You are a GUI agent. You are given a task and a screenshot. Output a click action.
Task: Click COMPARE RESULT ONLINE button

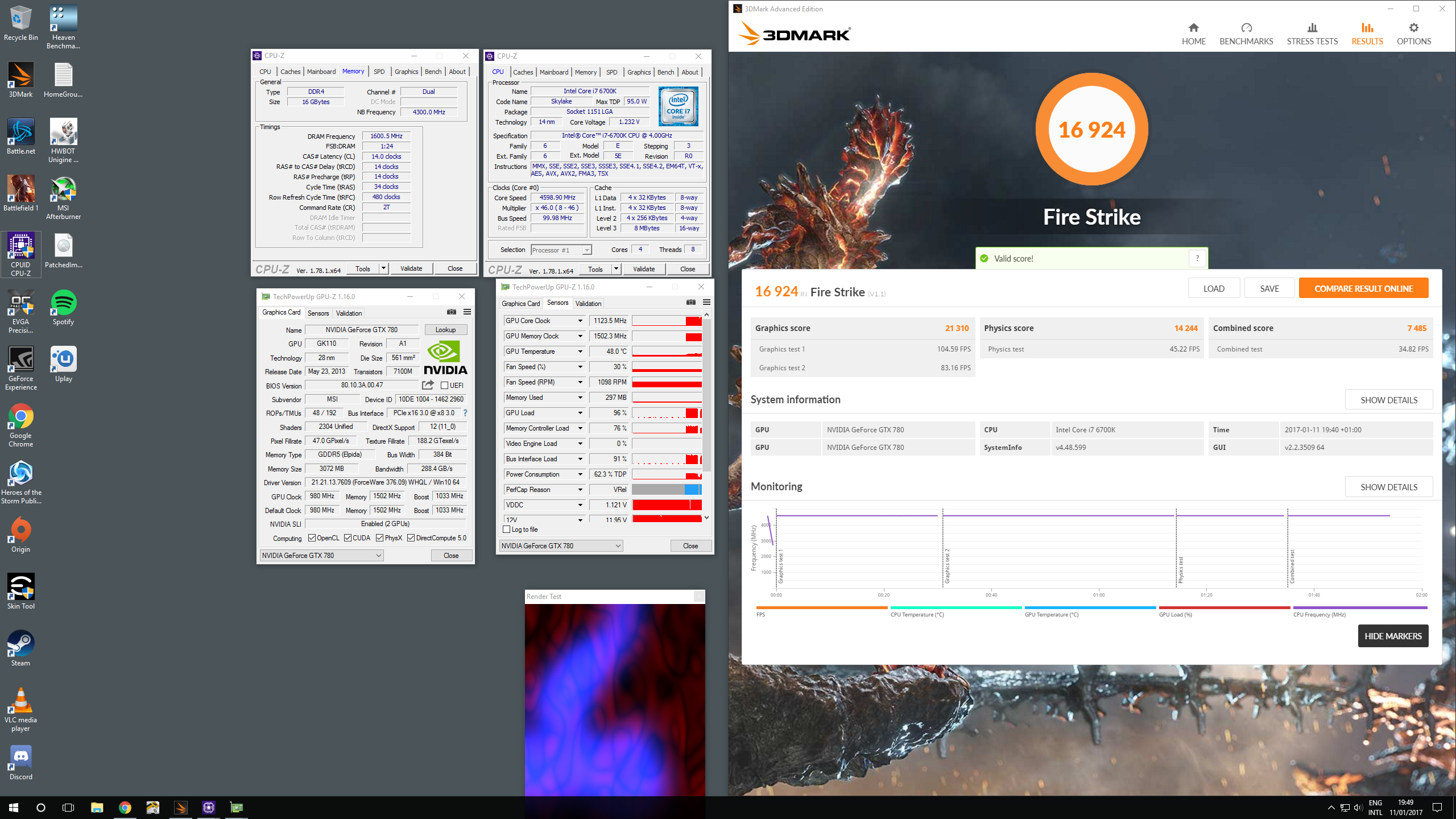(1363, 288)
